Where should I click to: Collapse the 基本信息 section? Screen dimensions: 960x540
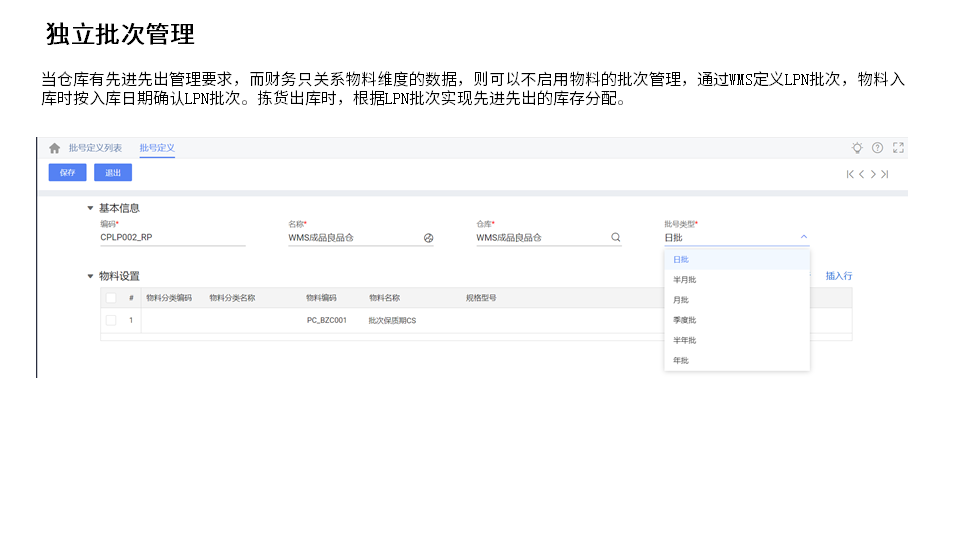tap(90, 208)
